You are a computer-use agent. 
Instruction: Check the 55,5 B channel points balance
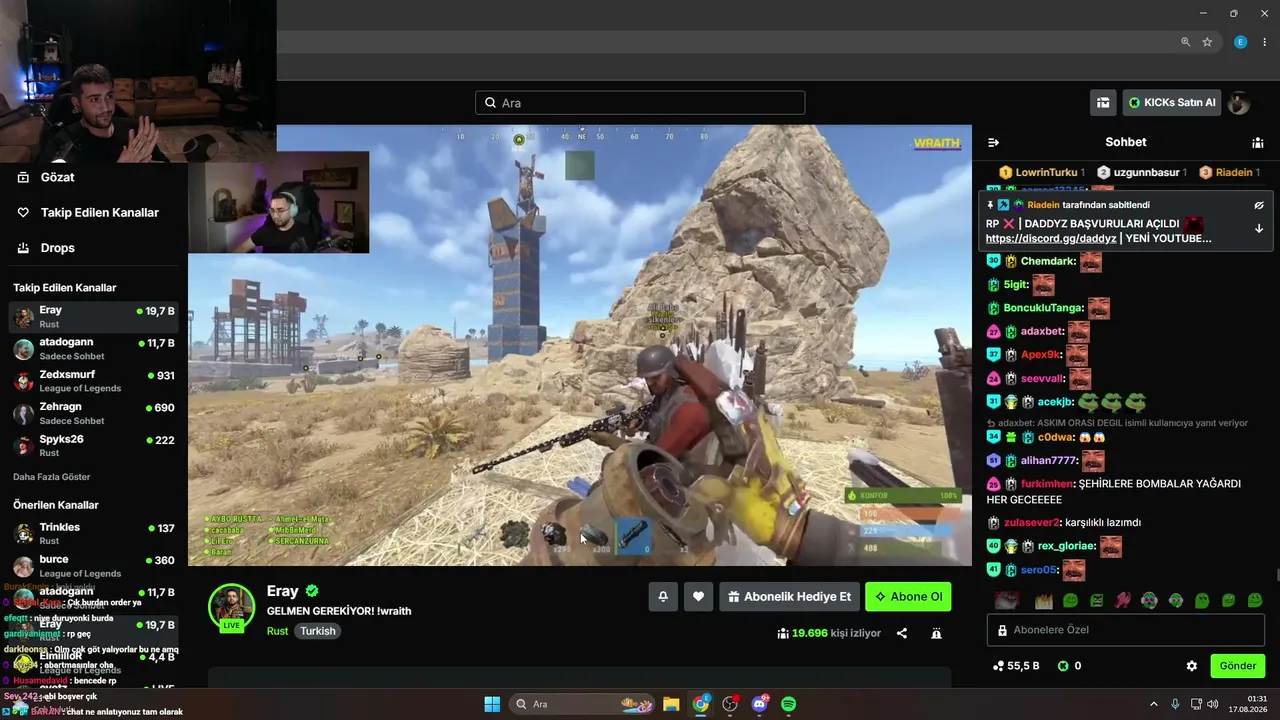click(1016, 666)
